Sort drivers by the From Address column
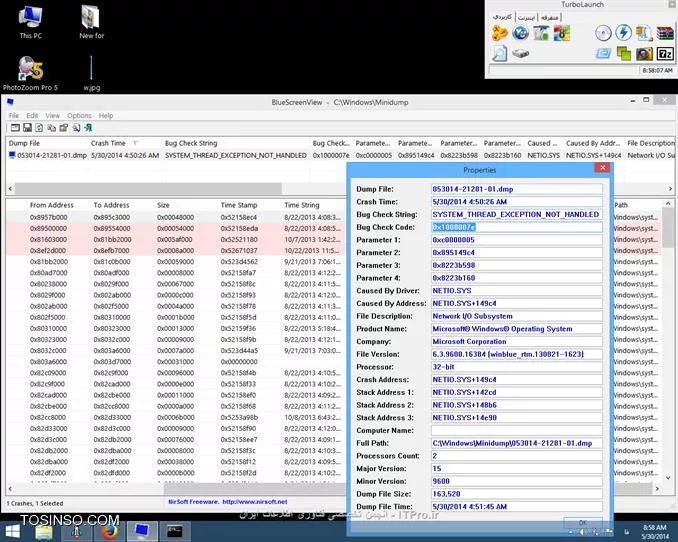Viewport: 678px width, 542px height. coord(52,205)
